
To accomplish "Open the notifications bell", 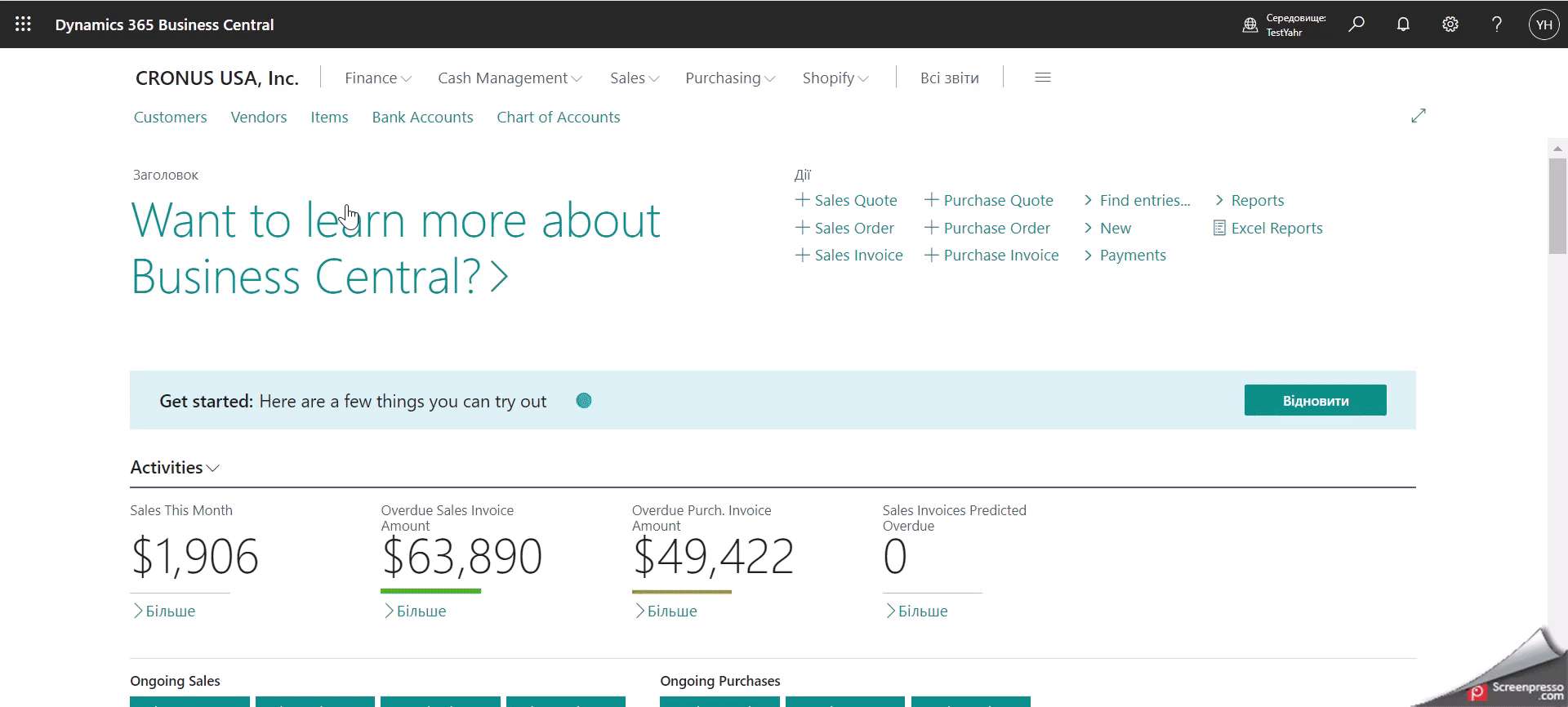I will point(1403,24).
